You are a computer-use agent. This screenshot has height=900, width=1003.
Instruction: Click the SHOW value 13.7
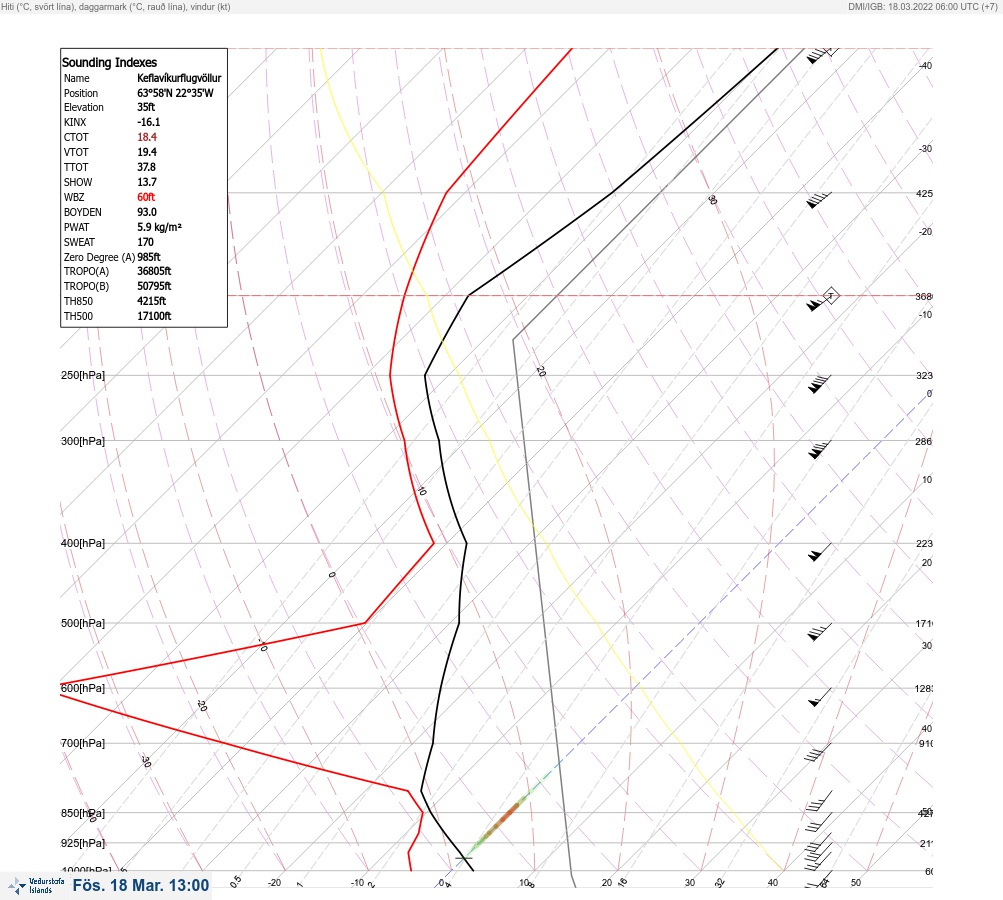[x=146, y=182]
